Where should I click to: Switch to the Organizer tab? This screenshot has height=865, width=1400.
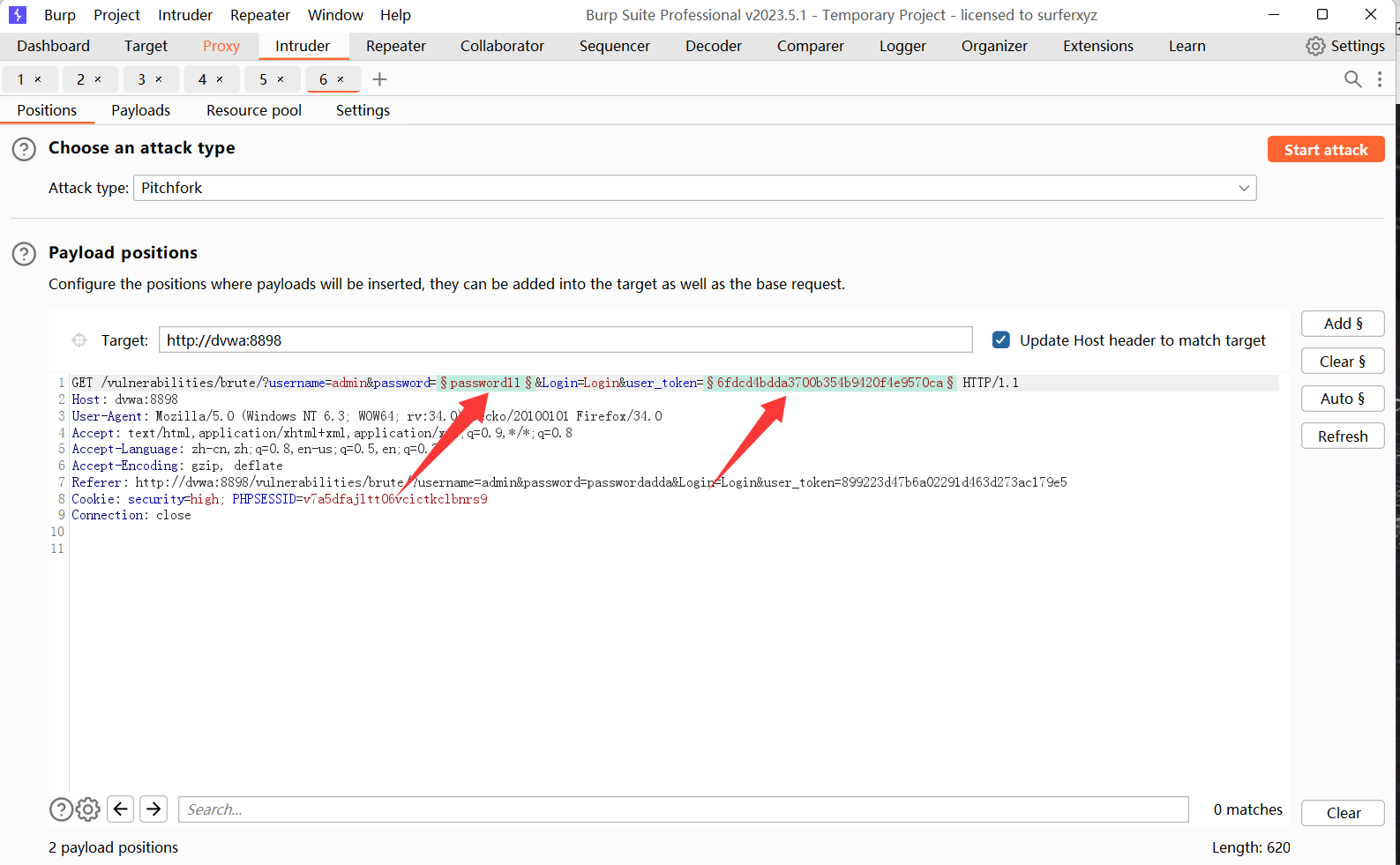(994, 46)
